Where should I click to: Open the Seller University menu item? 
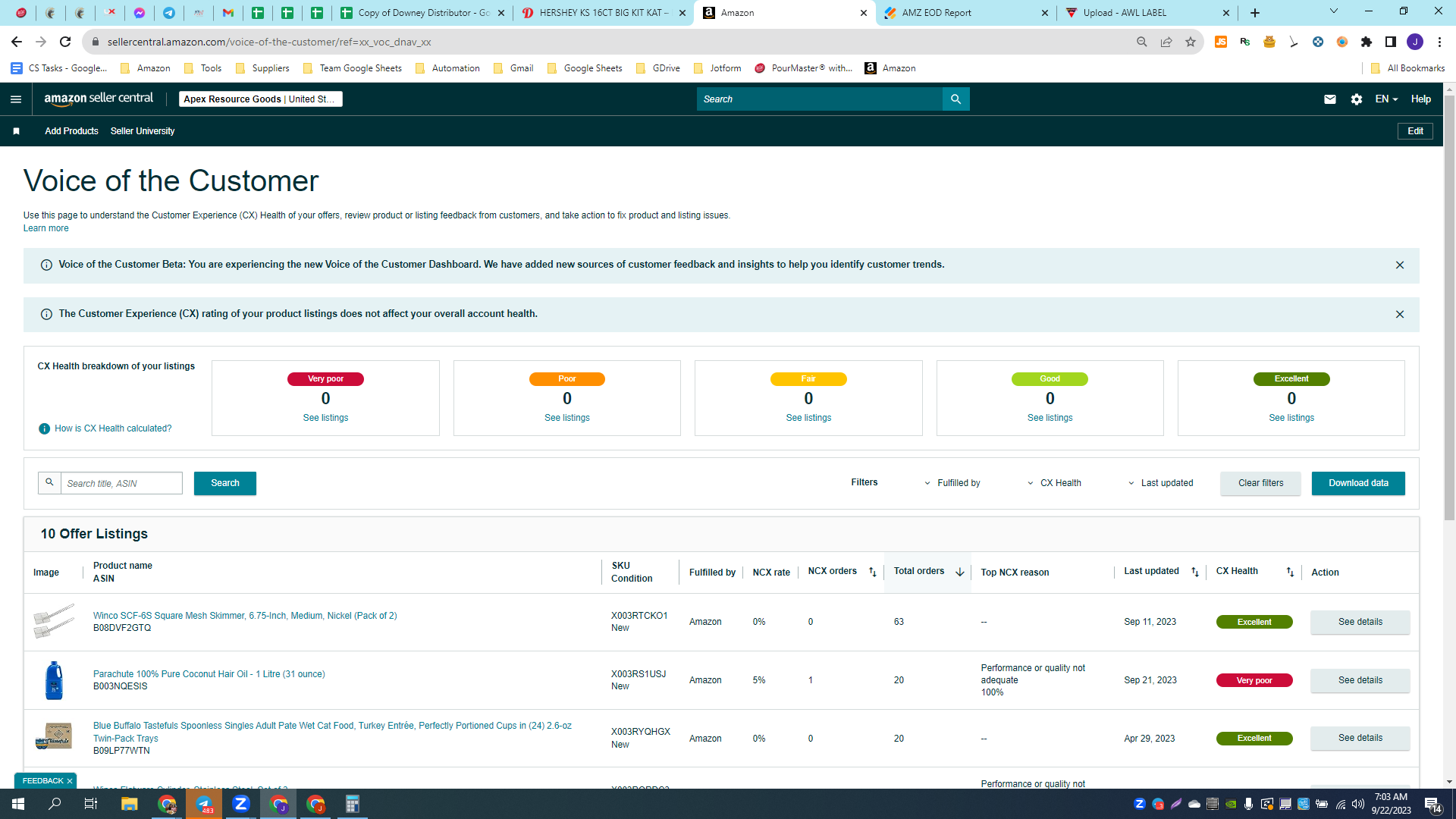pyautogui.click(x=143, y=131)
